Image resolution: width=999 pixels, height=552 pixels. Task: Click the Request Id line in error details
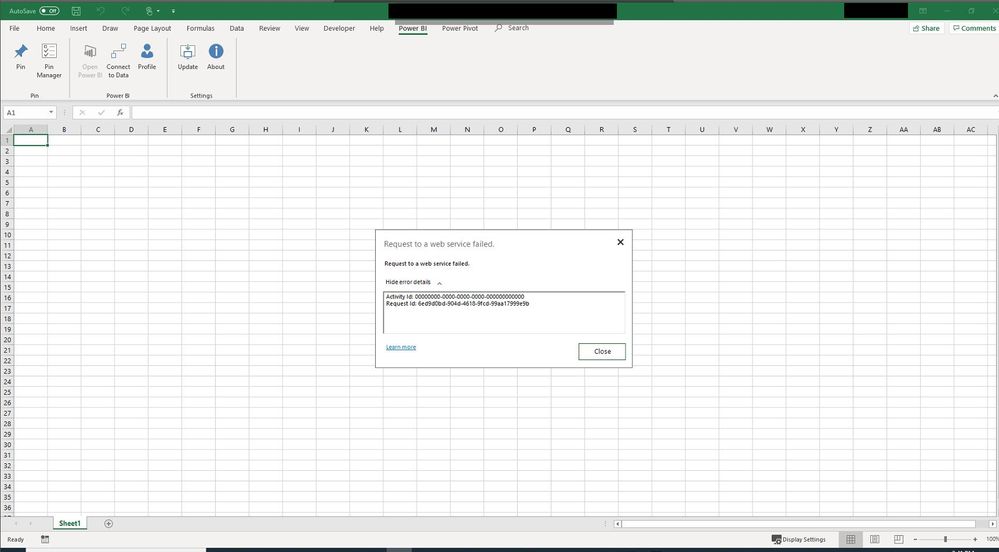(x=457, y=303)
